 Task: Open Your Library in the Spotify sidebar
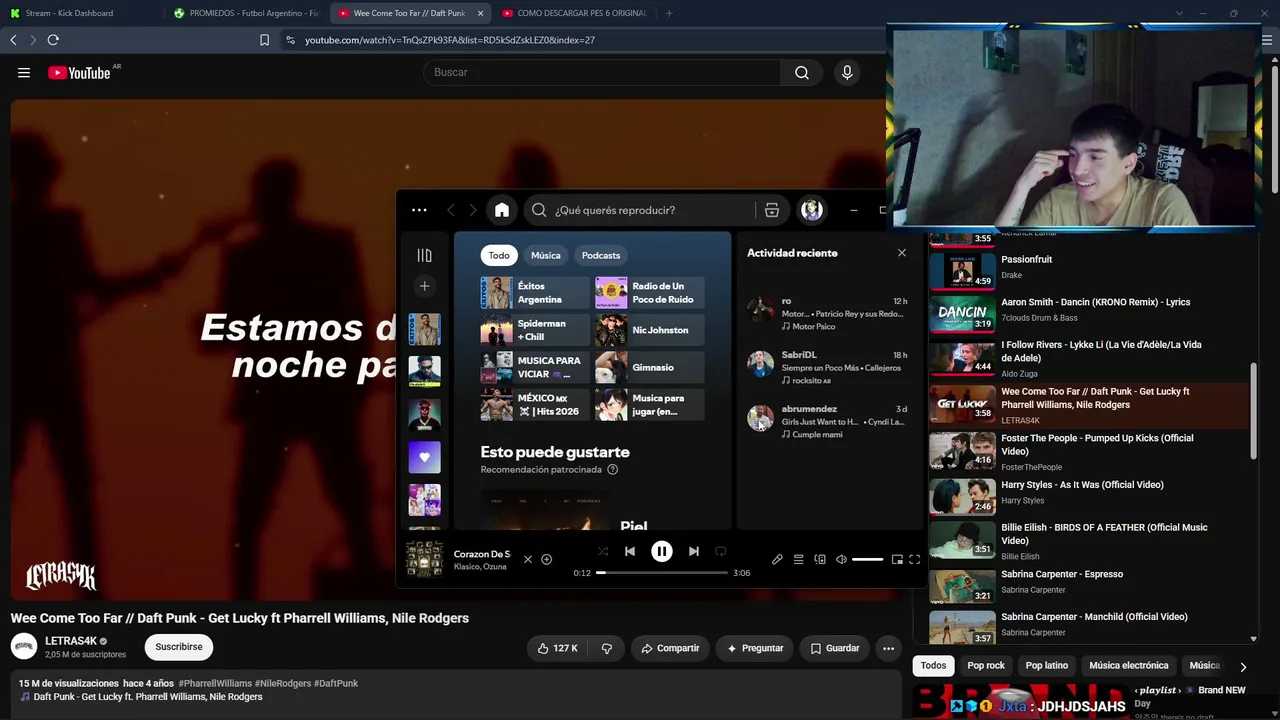(x=424, y=256)
